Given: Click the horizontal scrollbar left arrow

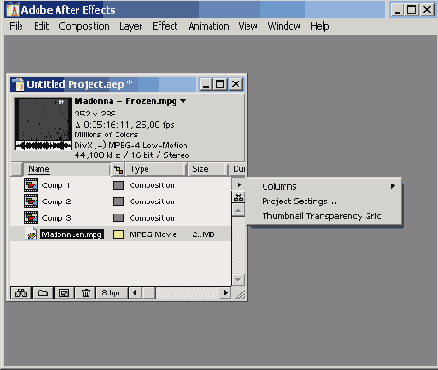Looking at the screenshot, I should (x=135, y=293).
